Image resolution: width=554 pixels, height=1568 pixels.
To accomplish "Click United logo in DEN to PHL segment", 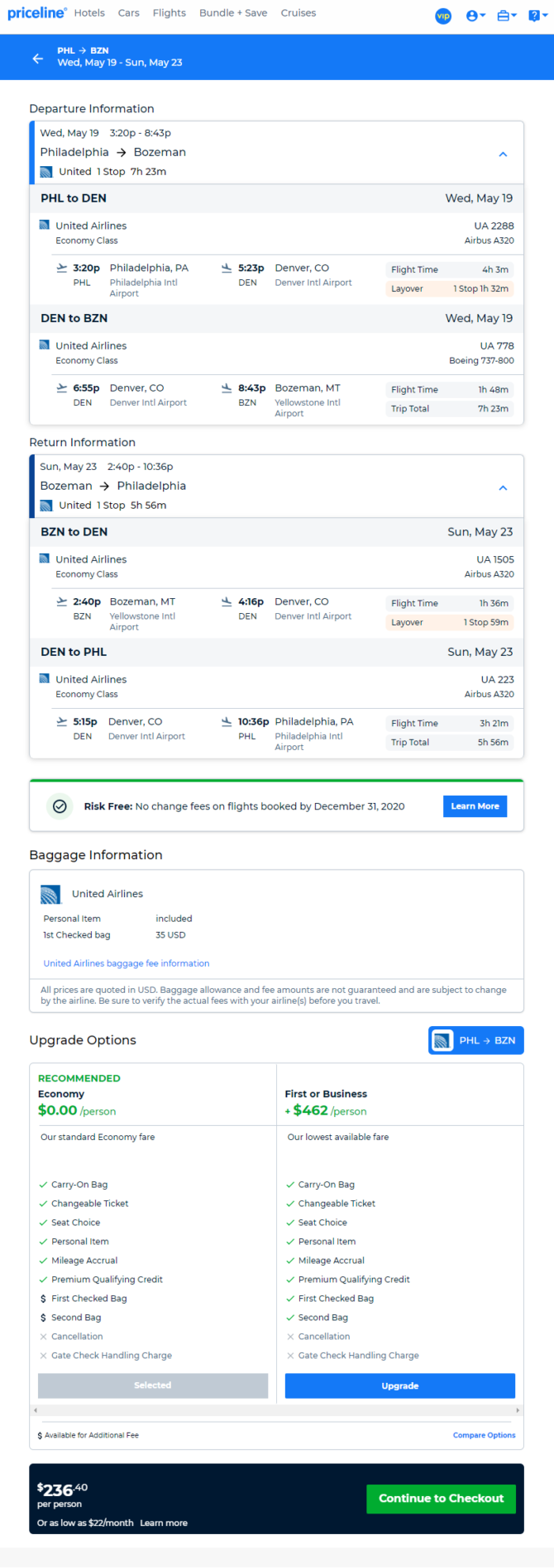I will click(x=45, y=678).
